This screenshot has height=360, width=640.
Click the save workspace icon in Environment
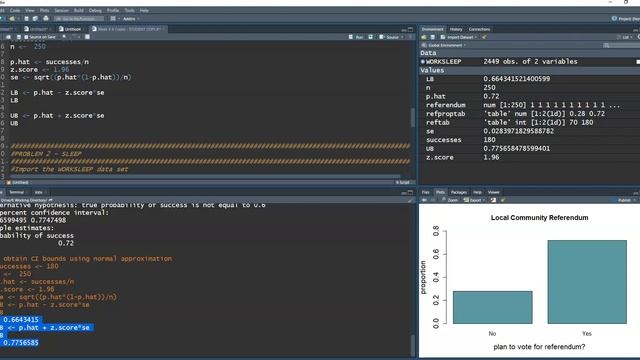pos(433,37)
